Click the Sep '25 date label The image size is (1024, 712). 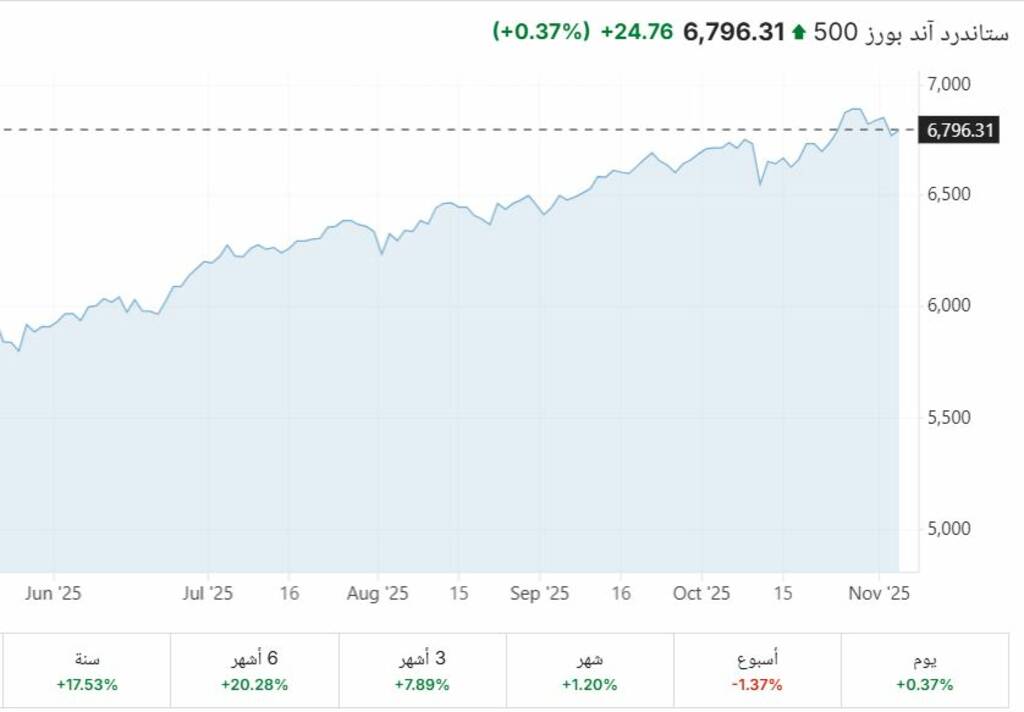pyautogui.click(x=539, y=593)
